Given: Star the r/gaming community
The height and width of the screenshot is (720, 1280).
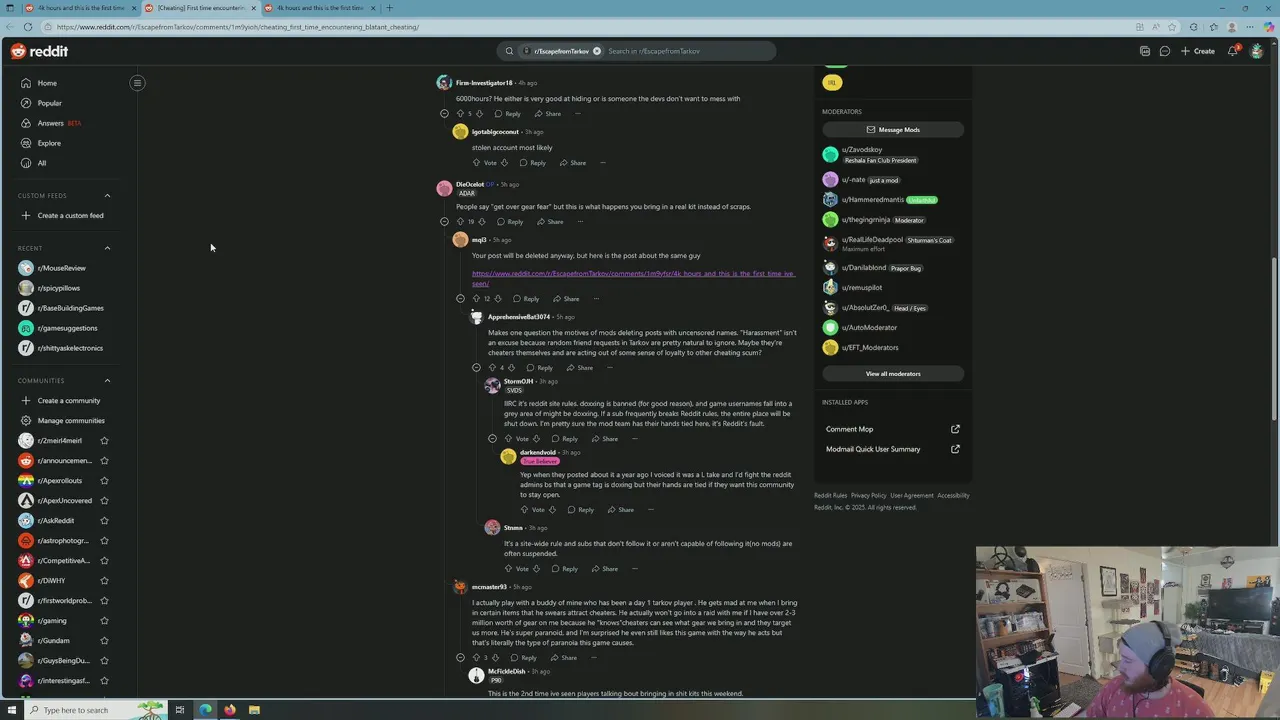Looking at the screenshot, I should (104, 621).
